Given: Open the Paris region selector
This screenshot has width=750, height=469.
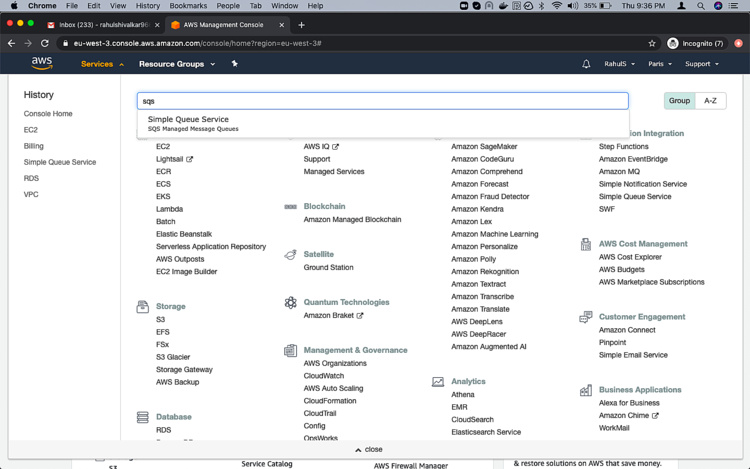Looking at the screenshot, I should (x=660, y=64).
